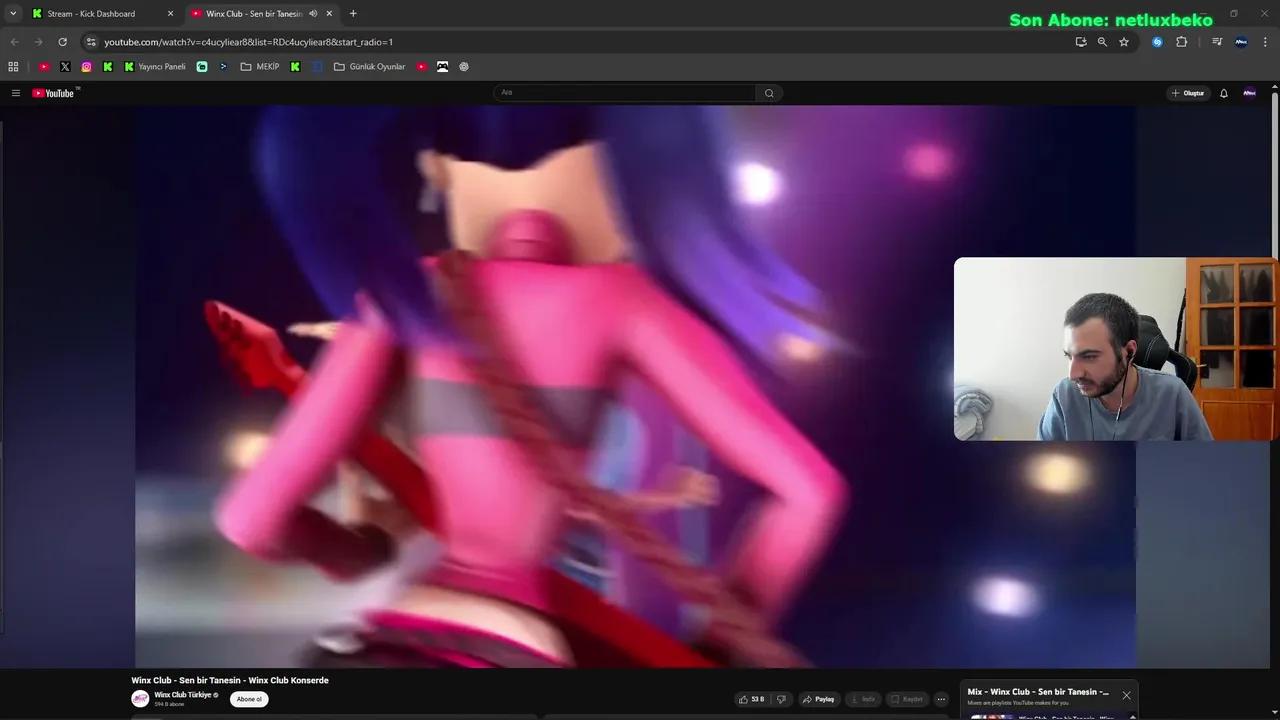Dislike the video with thumbs down
The width and height of the screenshot is (1280, 720).
coord(781,699)
